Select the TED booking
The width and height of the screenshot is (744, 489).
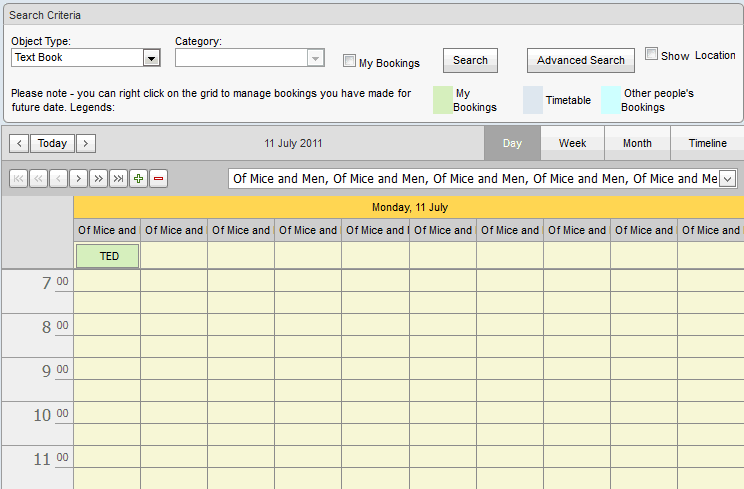pyautogui.click(x=108, y=256)
